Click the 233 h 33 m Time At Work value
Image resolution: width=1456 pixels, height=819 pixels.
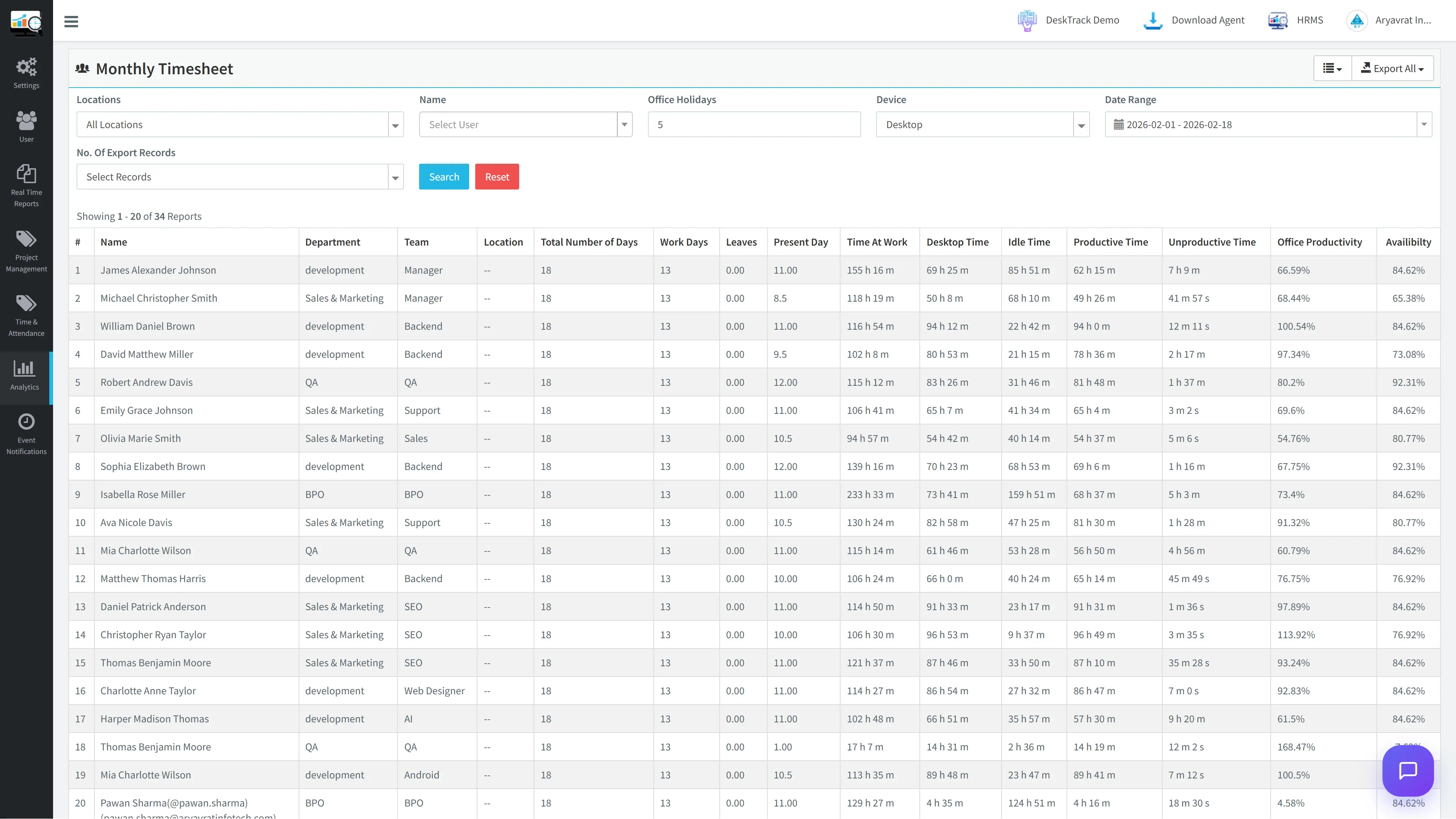click(x=870, y=495)
